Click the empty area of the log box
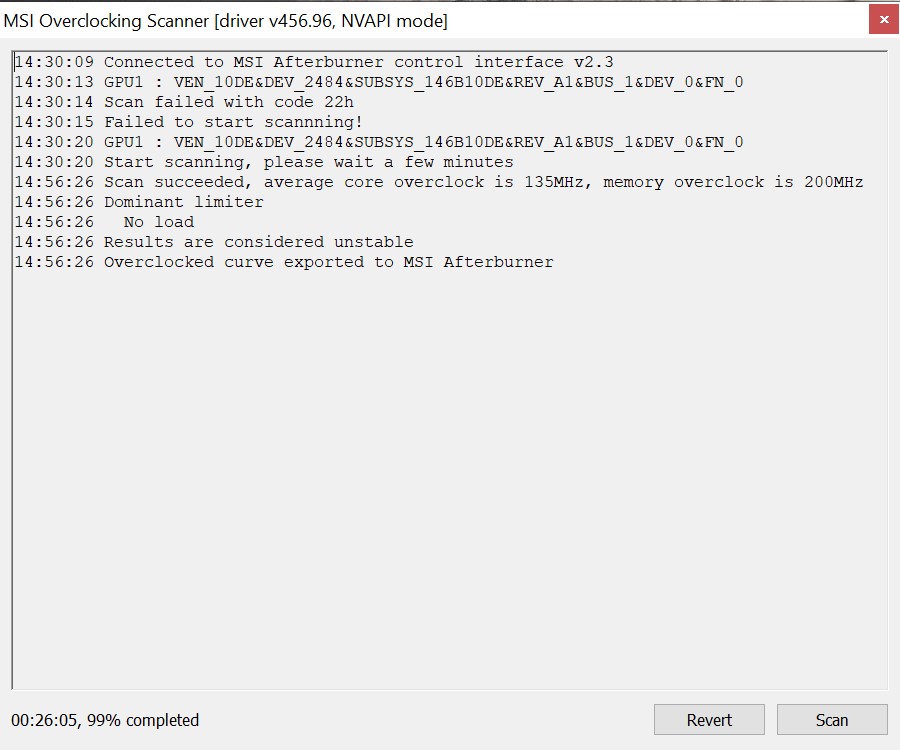900x750 pixels. tap(450, 480)
